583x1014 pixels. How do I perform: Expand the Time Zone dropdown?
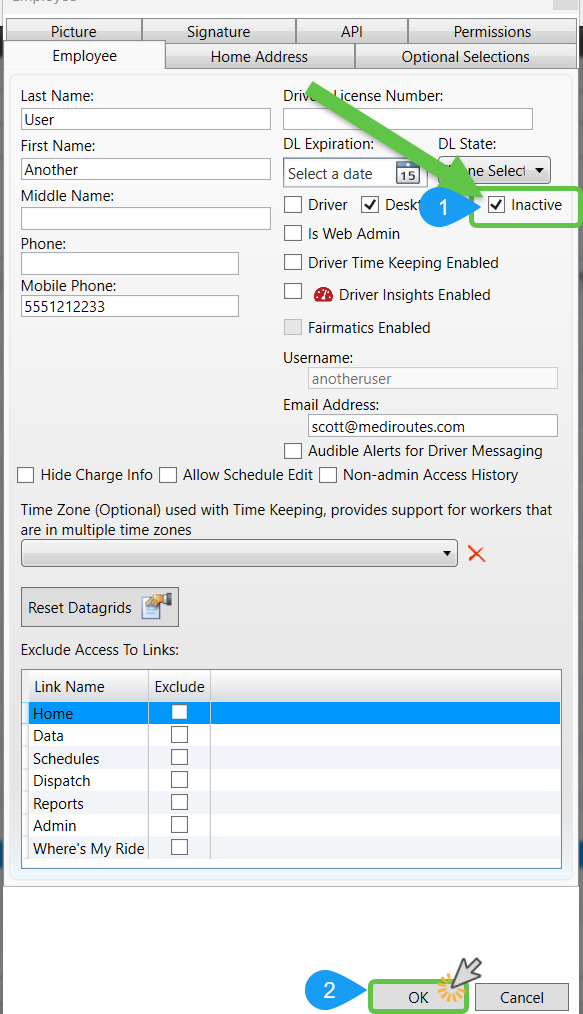[239, 554]
